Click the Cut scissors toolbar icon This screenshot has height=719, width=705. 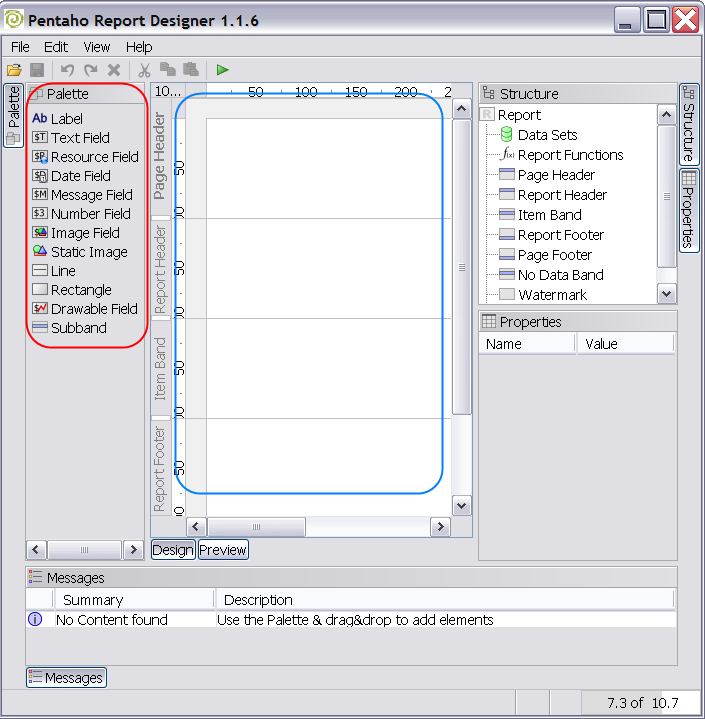click(144, 70)
